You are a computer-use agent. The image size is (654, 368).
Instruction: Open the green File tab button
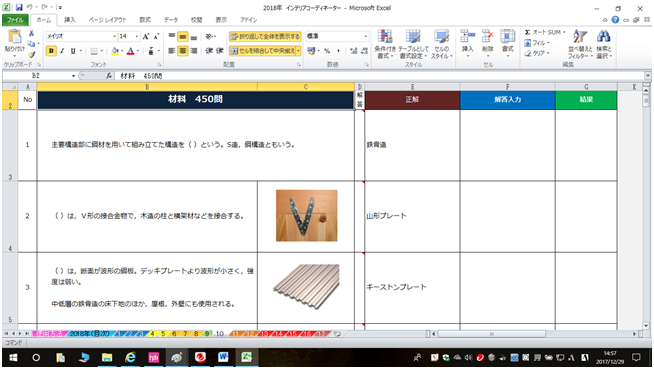click(15, 20)
